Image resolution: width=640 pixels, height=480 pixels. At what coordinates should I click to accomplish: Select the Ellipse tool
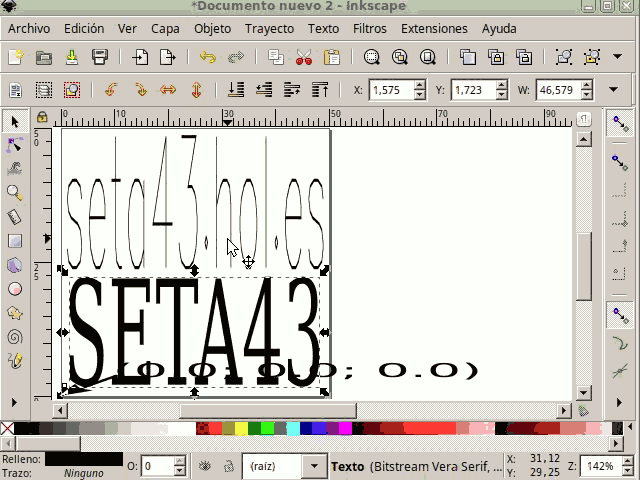(x=14, y=289)
